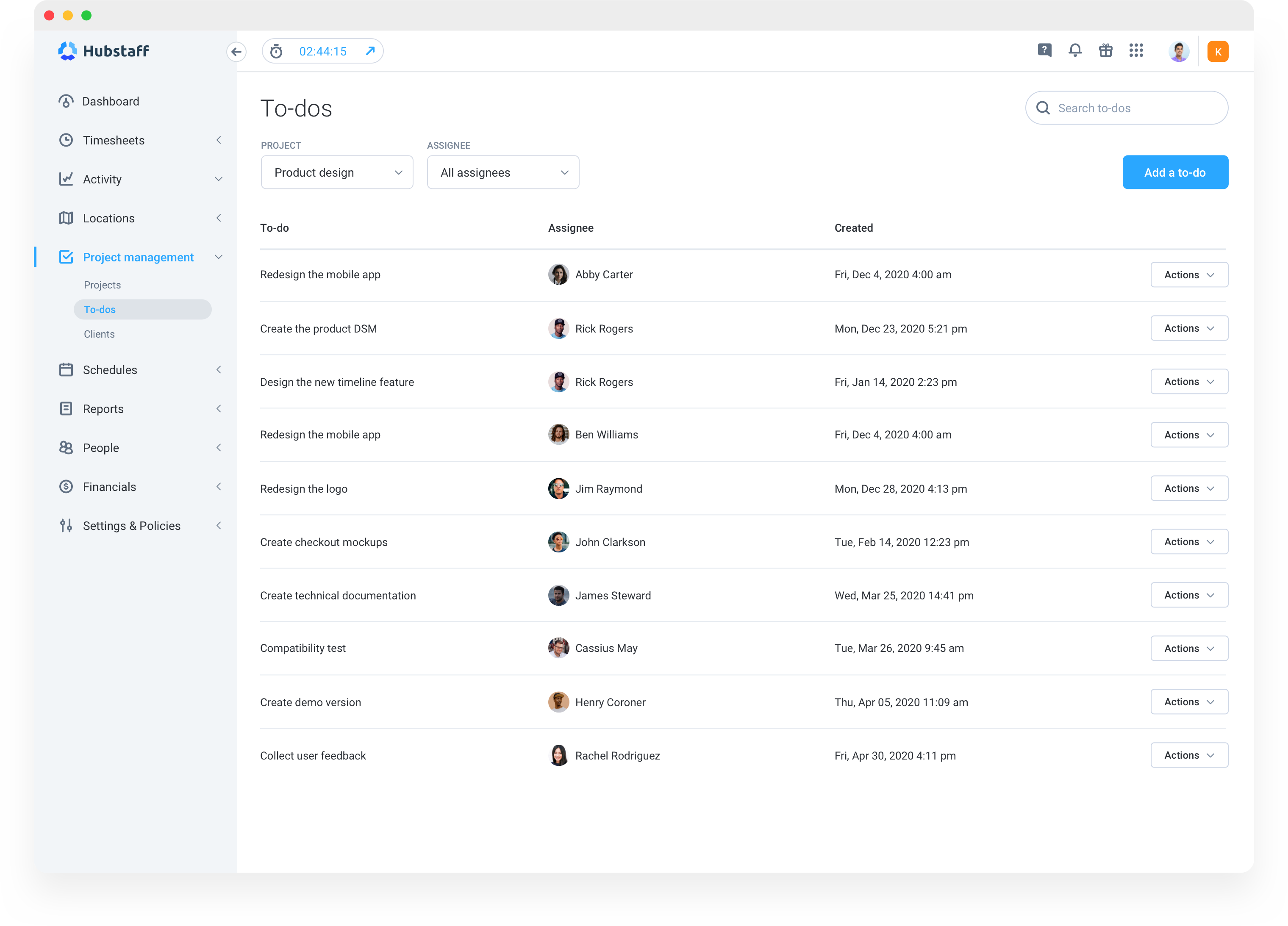
Task: Open the apps grid icon
Action: point(1136,50)
